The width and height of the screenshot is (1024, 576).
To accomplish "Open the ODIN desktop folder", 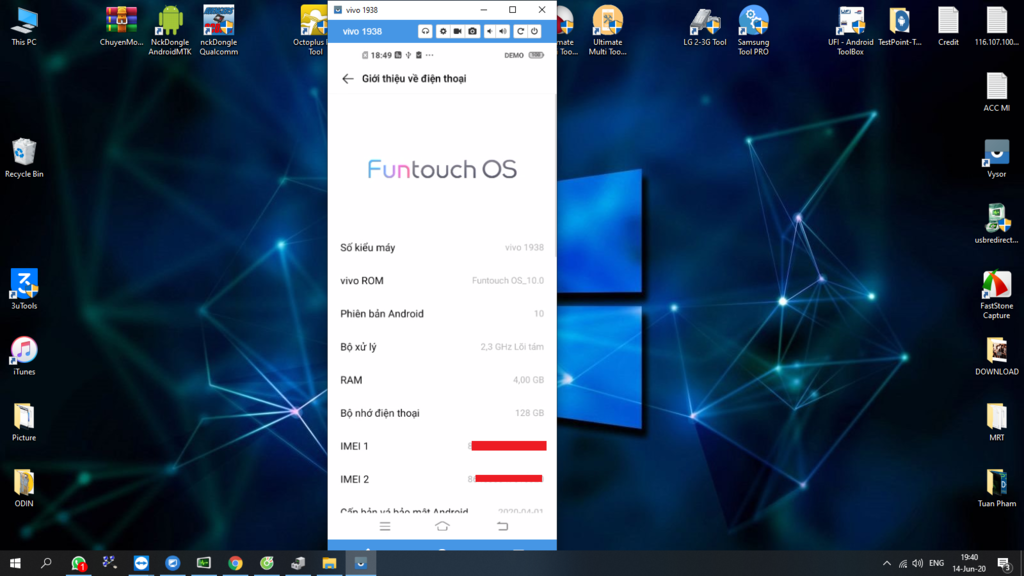I will tap(24, 488).
